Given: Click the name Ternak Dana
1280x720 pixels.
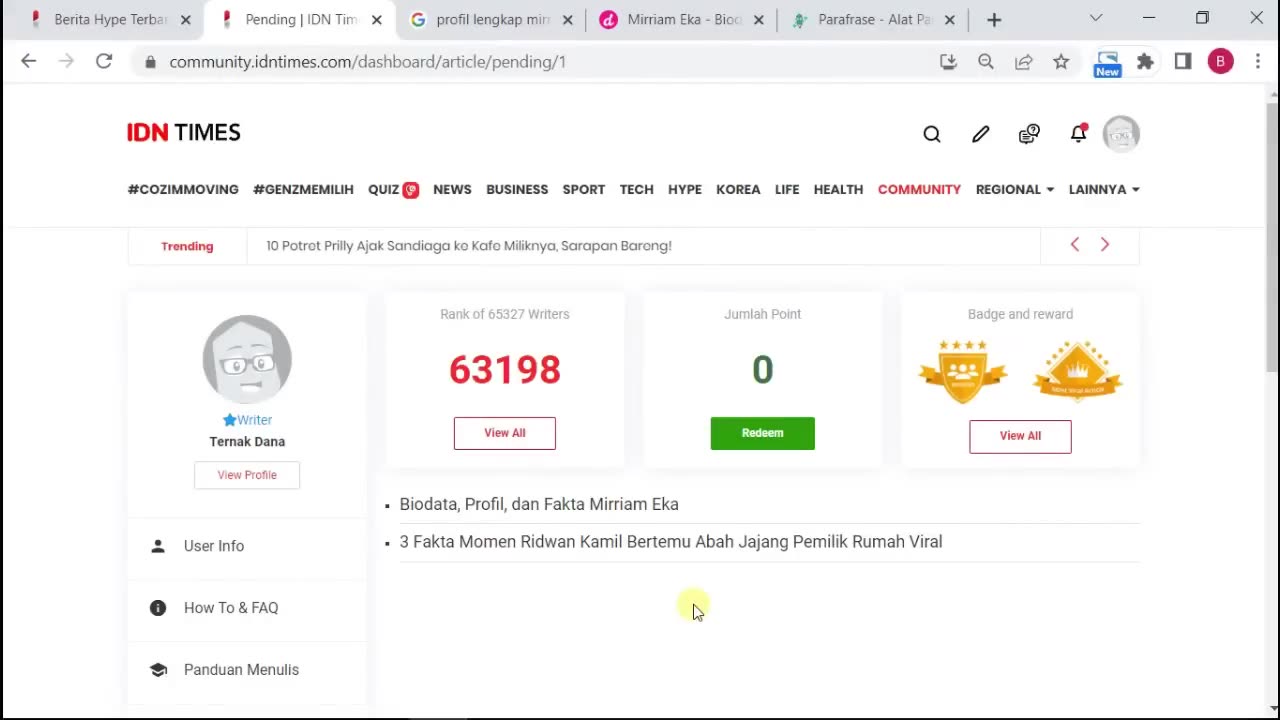Looking at the screenshot, I should pos(247,442).
